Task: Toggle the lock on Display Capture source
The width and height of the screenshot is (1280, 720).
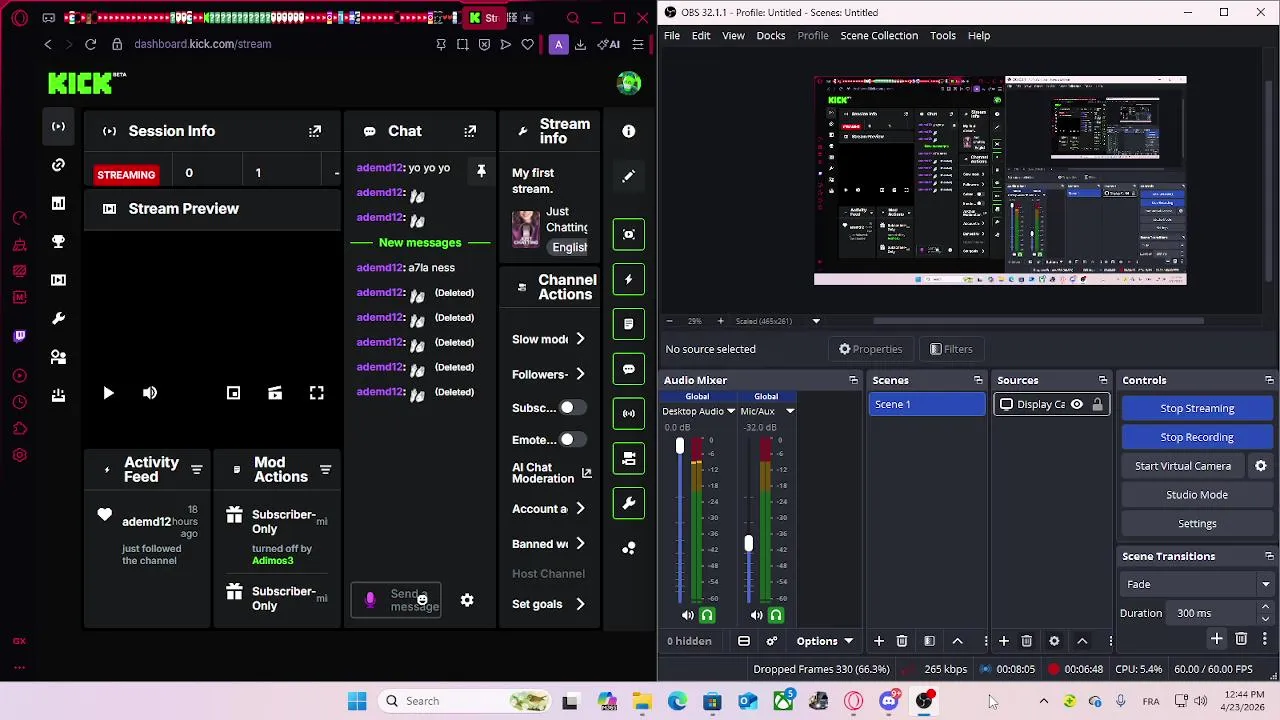Action: coord(1097,405)
